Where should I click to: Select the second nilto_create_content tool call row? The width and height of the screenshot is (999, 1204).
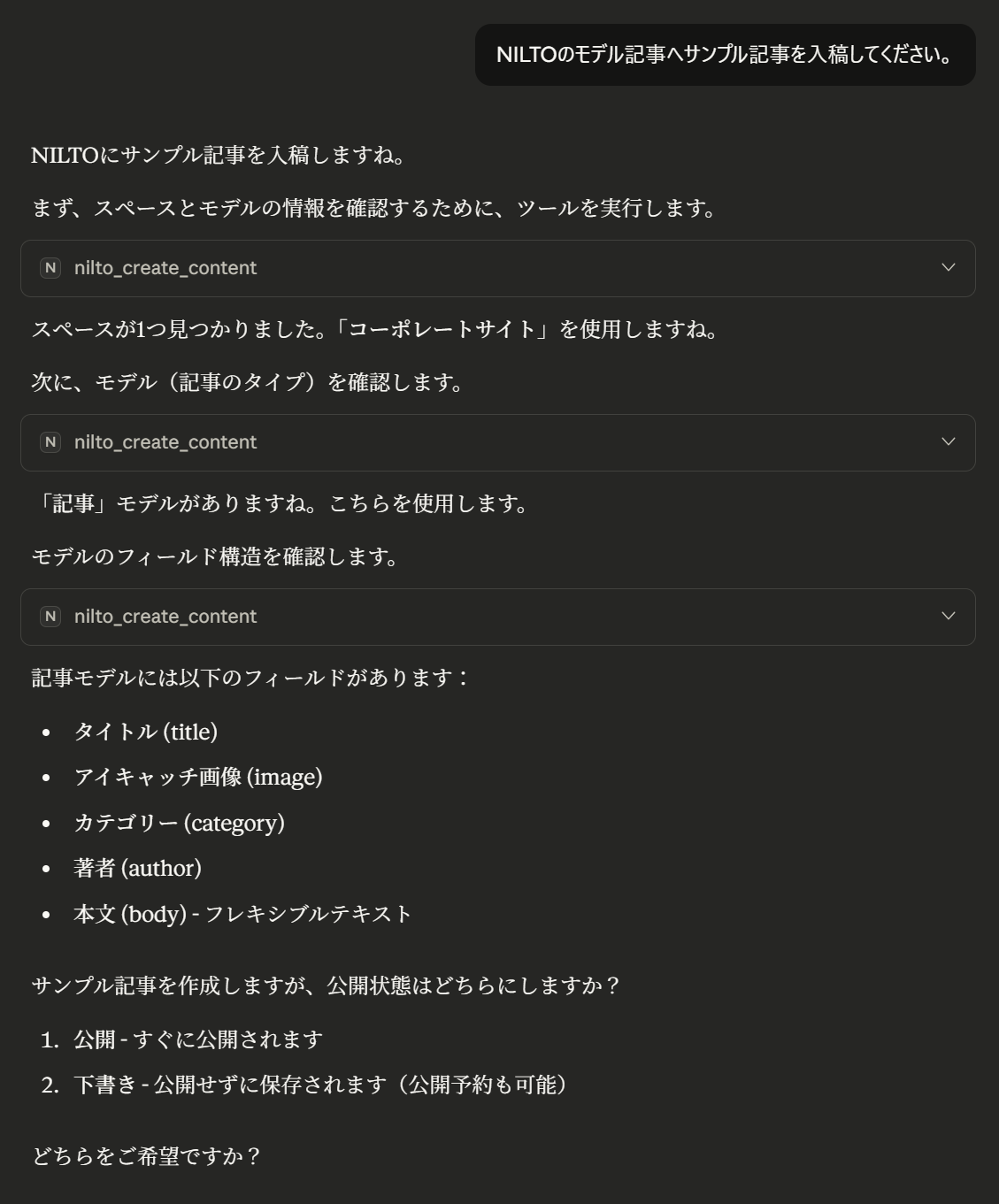499,442
